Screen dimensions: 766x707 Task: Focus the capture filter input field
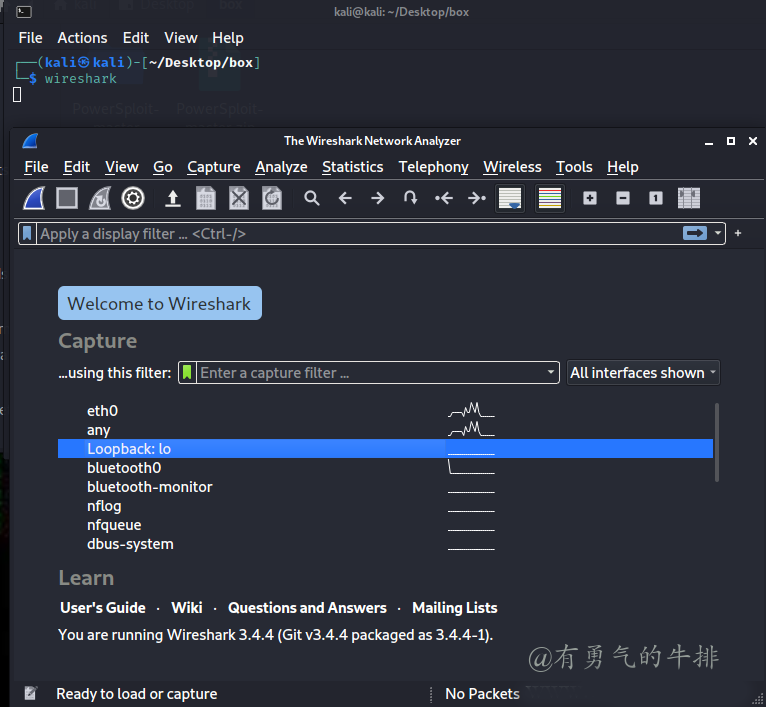(370, 373)
